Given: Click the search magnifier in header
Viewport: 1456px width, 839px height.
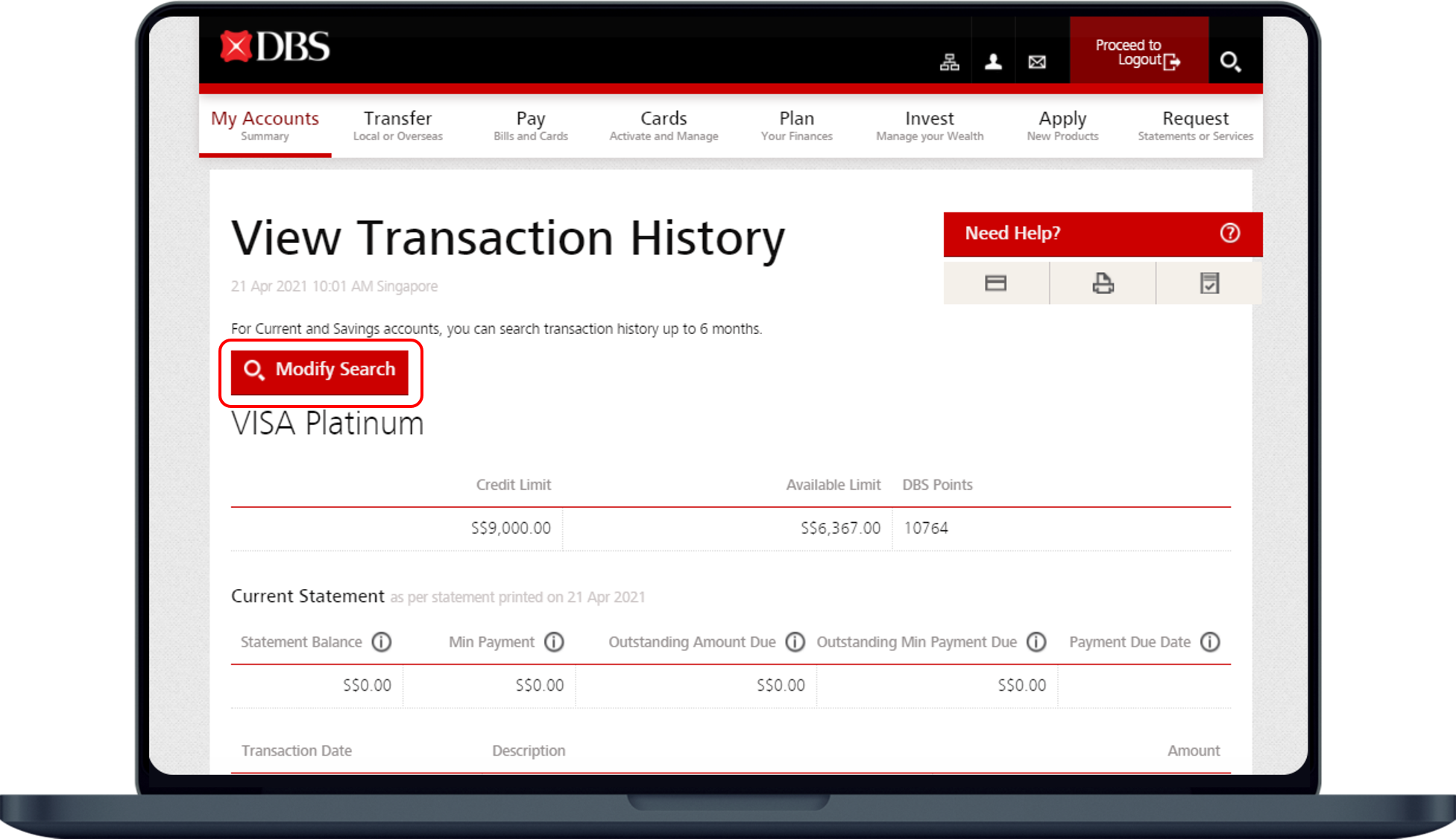Looking at the screenshot, I should (1230, 61).
